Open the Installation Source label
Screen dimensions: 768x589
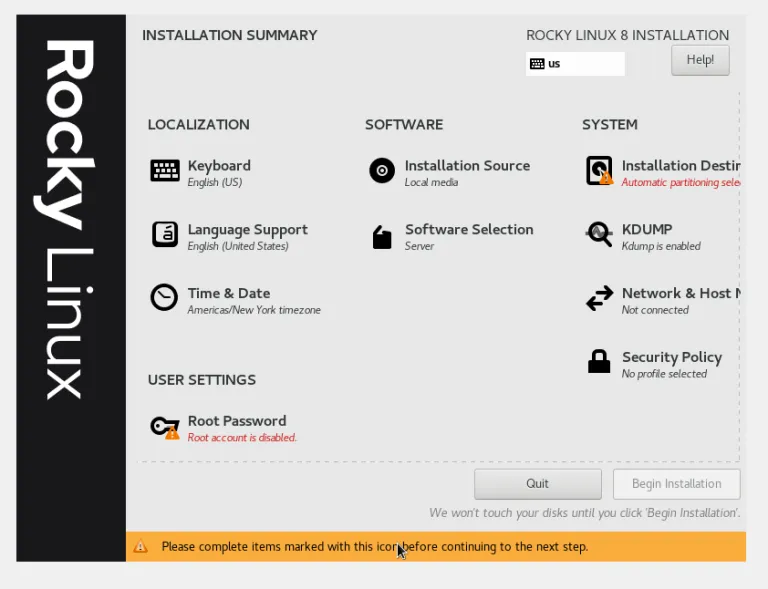[x=467, y=165]
